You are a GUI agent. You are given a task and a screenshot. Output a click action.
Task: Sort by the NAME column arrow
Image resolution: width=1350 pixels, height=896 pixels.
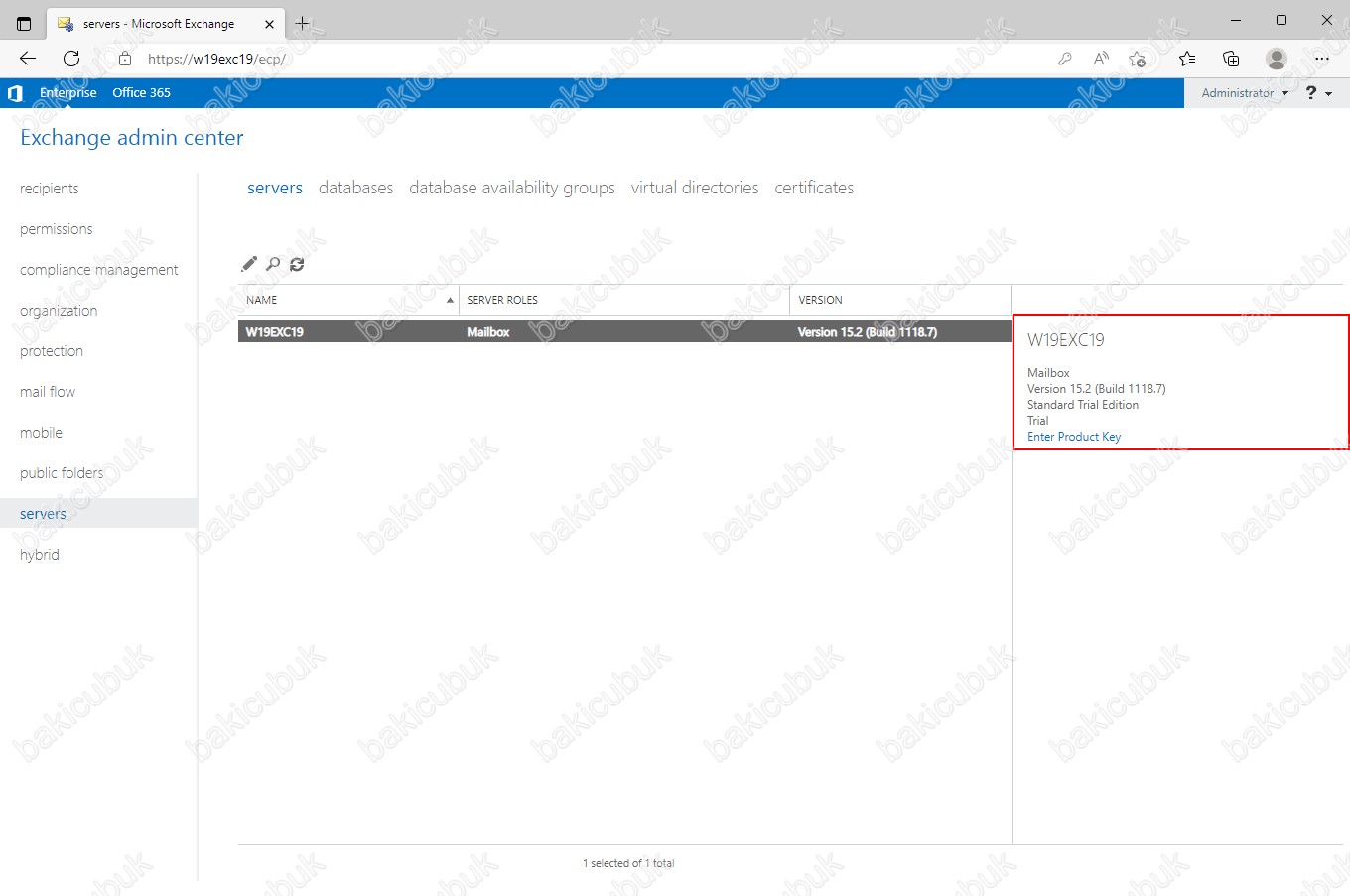click(x=450, y=300)
